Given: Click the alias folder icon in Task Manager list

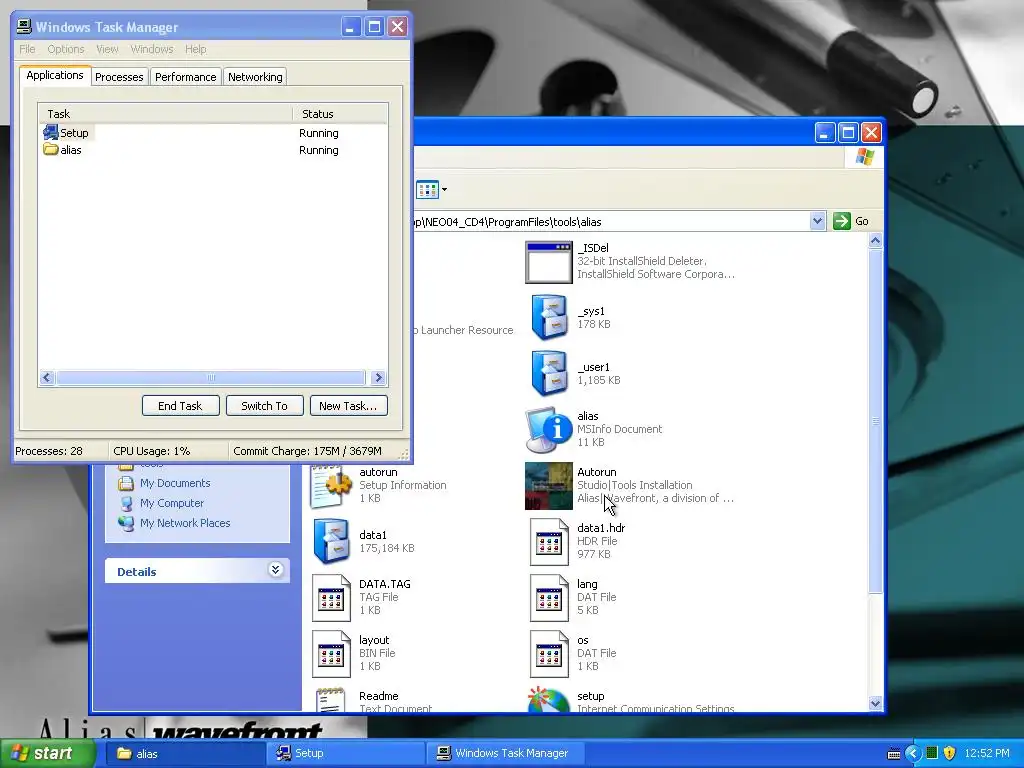Looking at the screenshot, I should click(x=51, y=150).
